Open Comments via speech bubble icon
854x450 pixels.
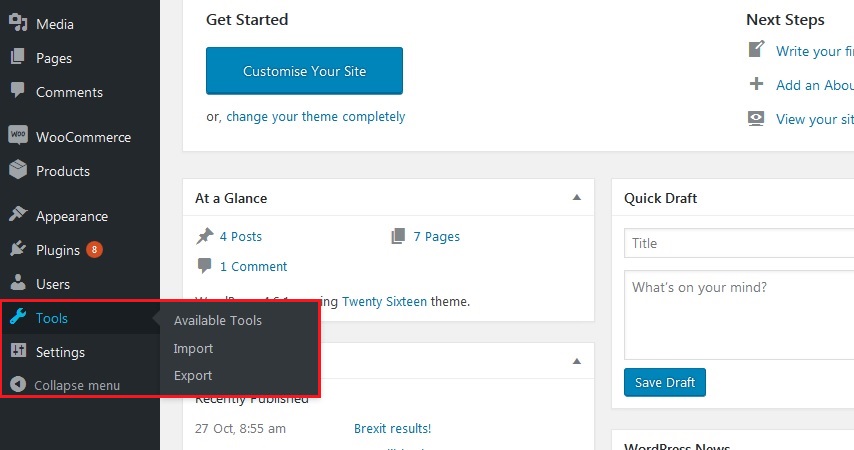(18, 90)
